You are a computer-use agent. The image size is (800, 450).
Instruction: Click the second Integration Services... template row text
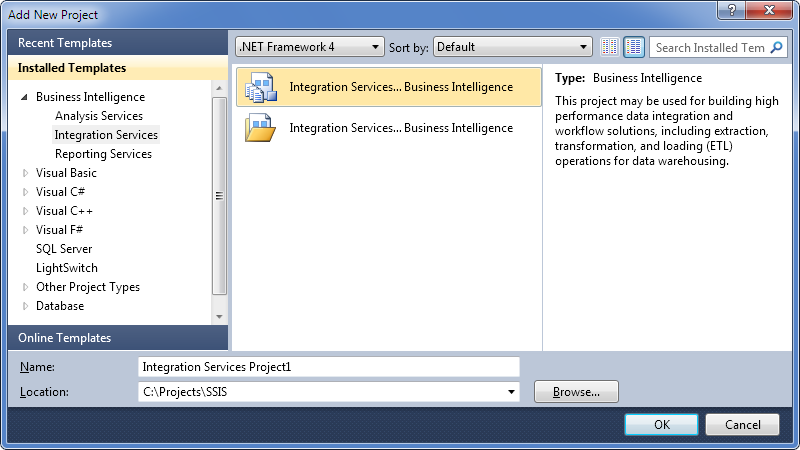click(x=401, y=128)
